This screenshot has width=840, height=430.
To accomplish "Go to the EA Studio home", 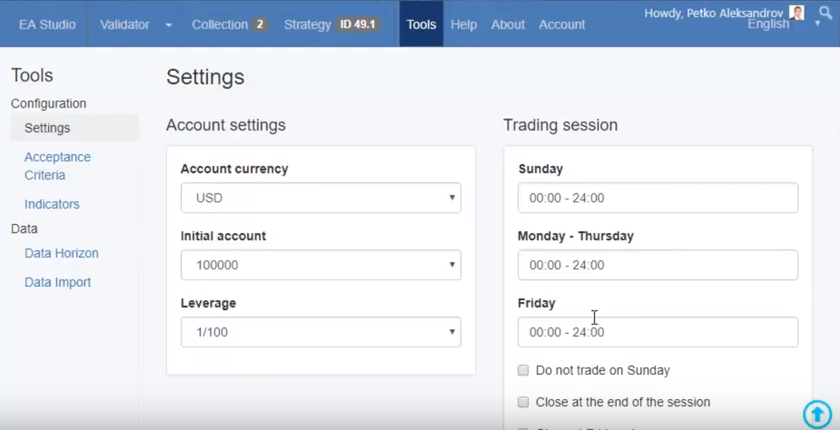I will point(47,24).
